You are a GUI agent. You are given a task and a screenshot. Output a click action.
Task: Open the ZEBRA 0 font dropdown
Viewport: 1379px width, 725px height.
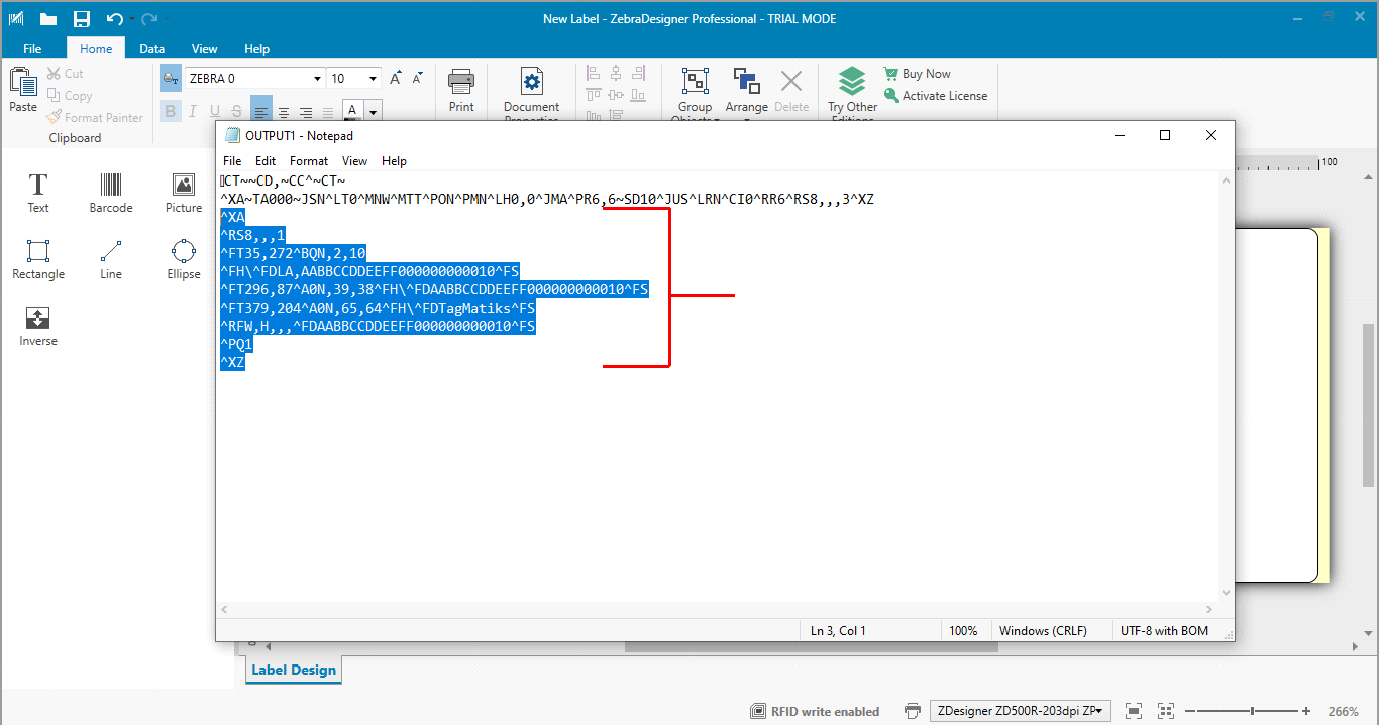point(318,79)
